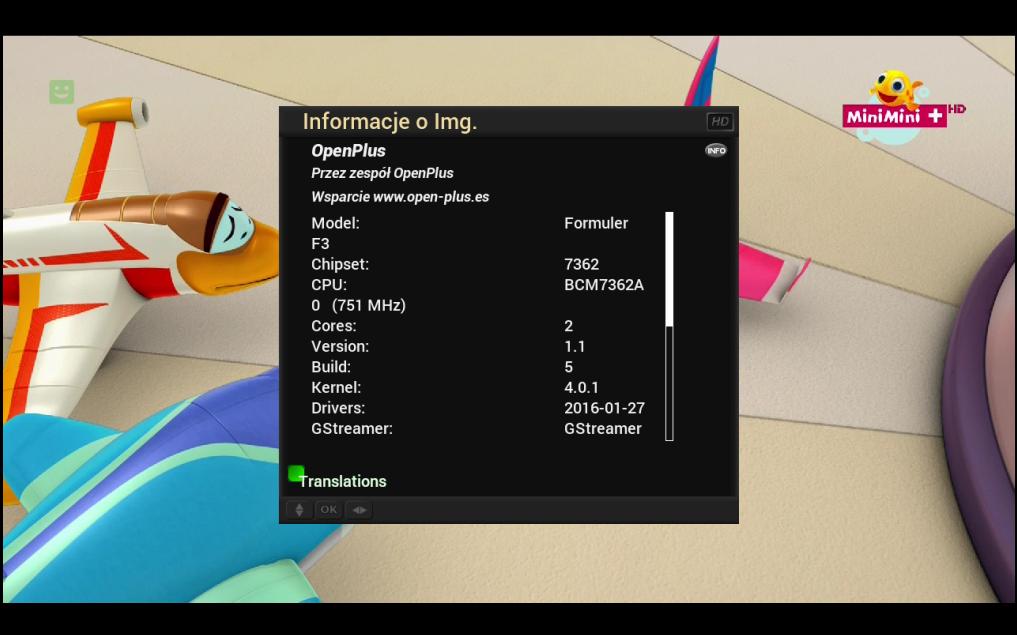This screenshot has width=1017, height=635.
Task: Click the Cores: label
Action: 333,326
